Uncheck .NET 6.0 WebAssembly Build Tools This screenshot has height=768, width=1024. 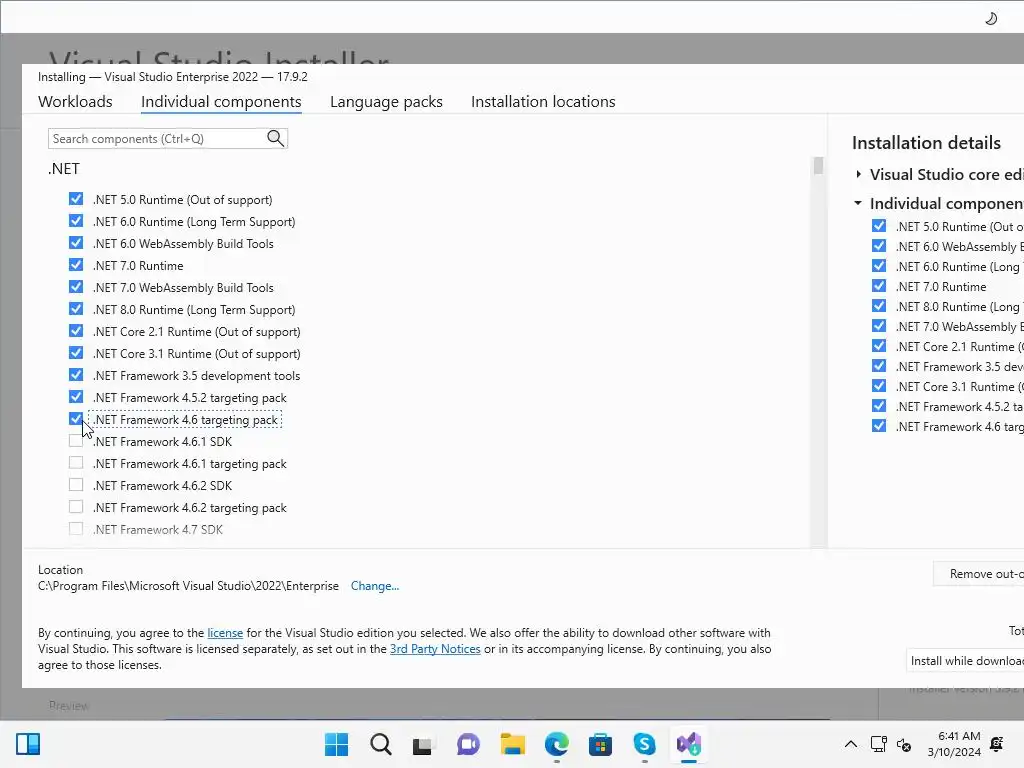click(76, 243)
